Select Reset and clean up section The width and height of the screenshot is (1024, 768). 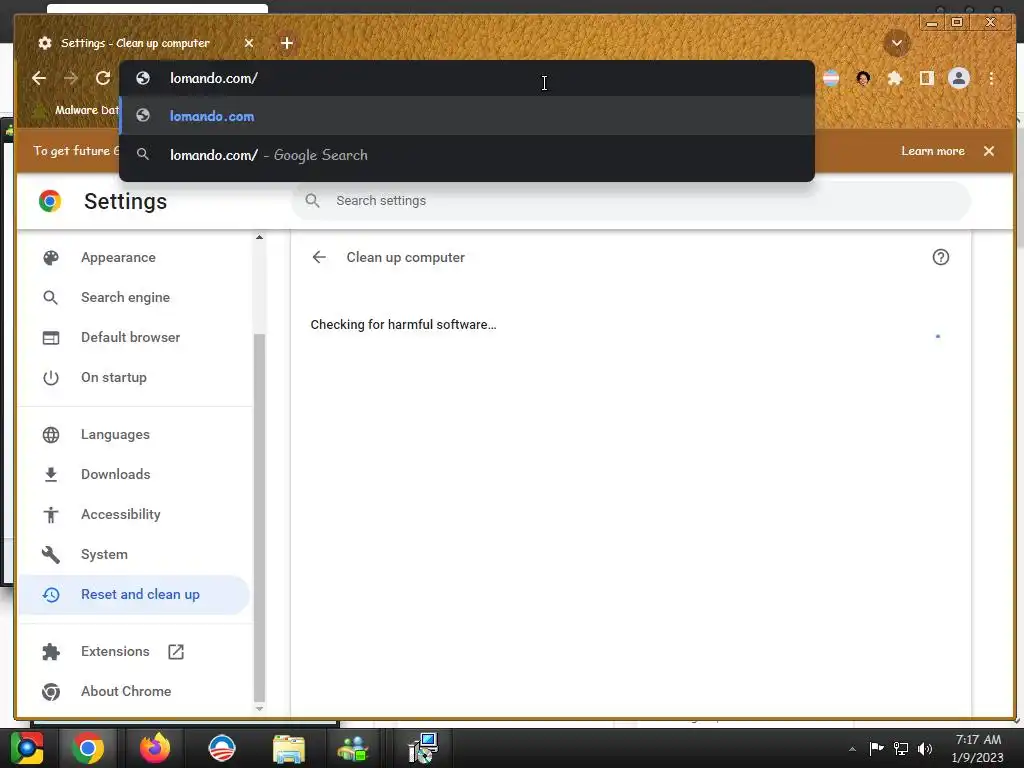[x=134, y=594]
